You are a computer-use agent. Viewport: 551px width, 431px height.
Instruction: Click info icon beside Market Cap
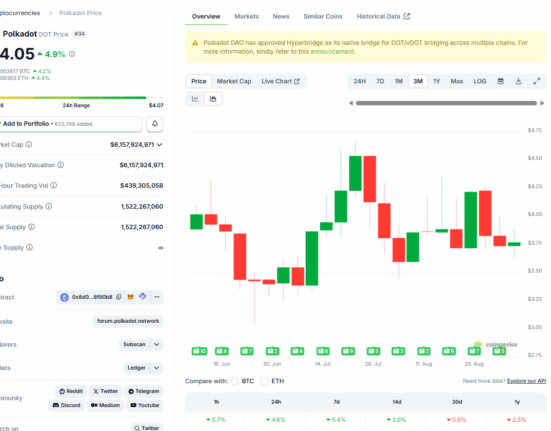pos(29,144)
